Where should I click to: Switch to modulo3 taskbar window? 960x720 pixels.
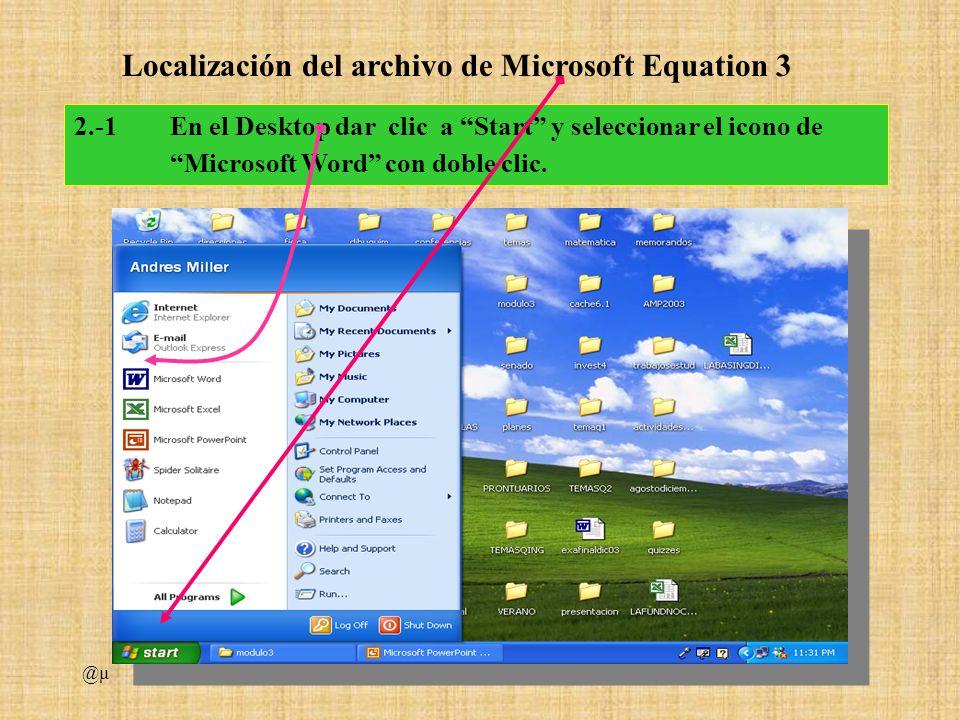pos(283,653)
